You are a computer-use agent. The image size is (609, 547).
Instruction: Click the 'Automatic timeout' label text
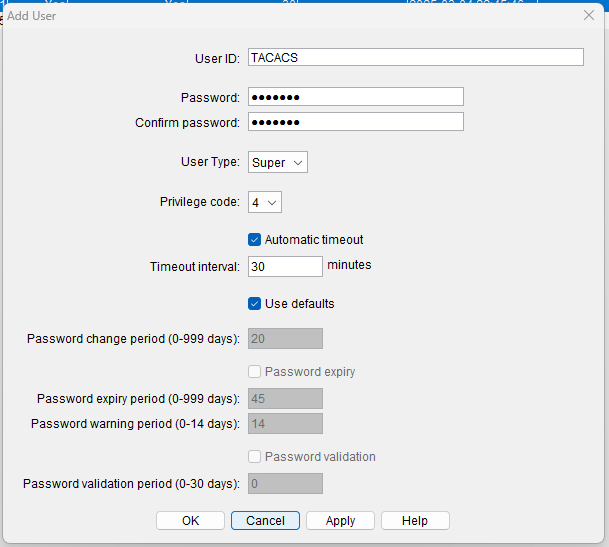pos(314,240)
